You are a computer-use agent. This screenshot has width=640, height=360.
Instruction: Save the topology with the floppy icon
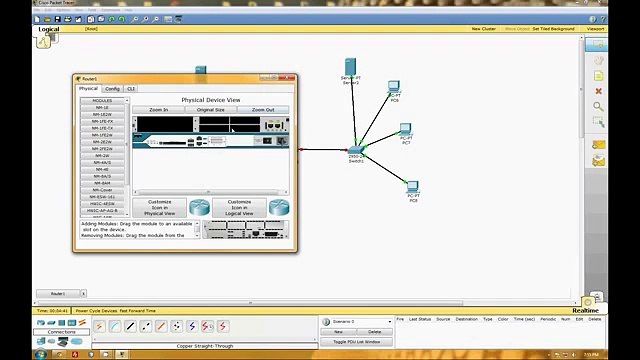coord(58,19)
